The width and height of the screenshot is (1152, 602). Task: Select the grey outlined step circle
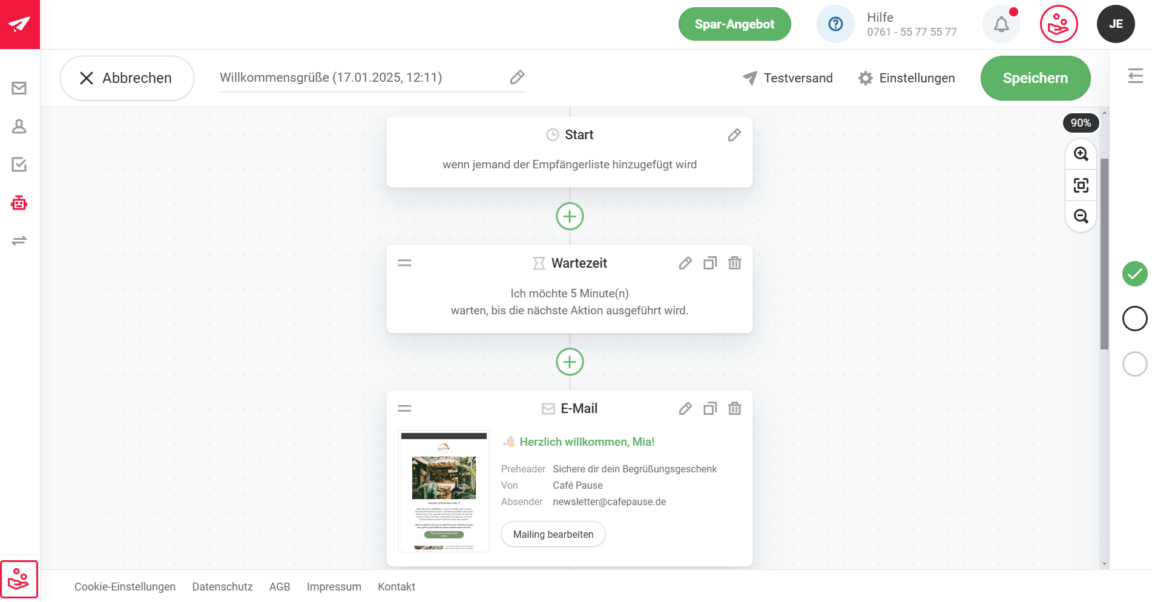(1134, 364)
